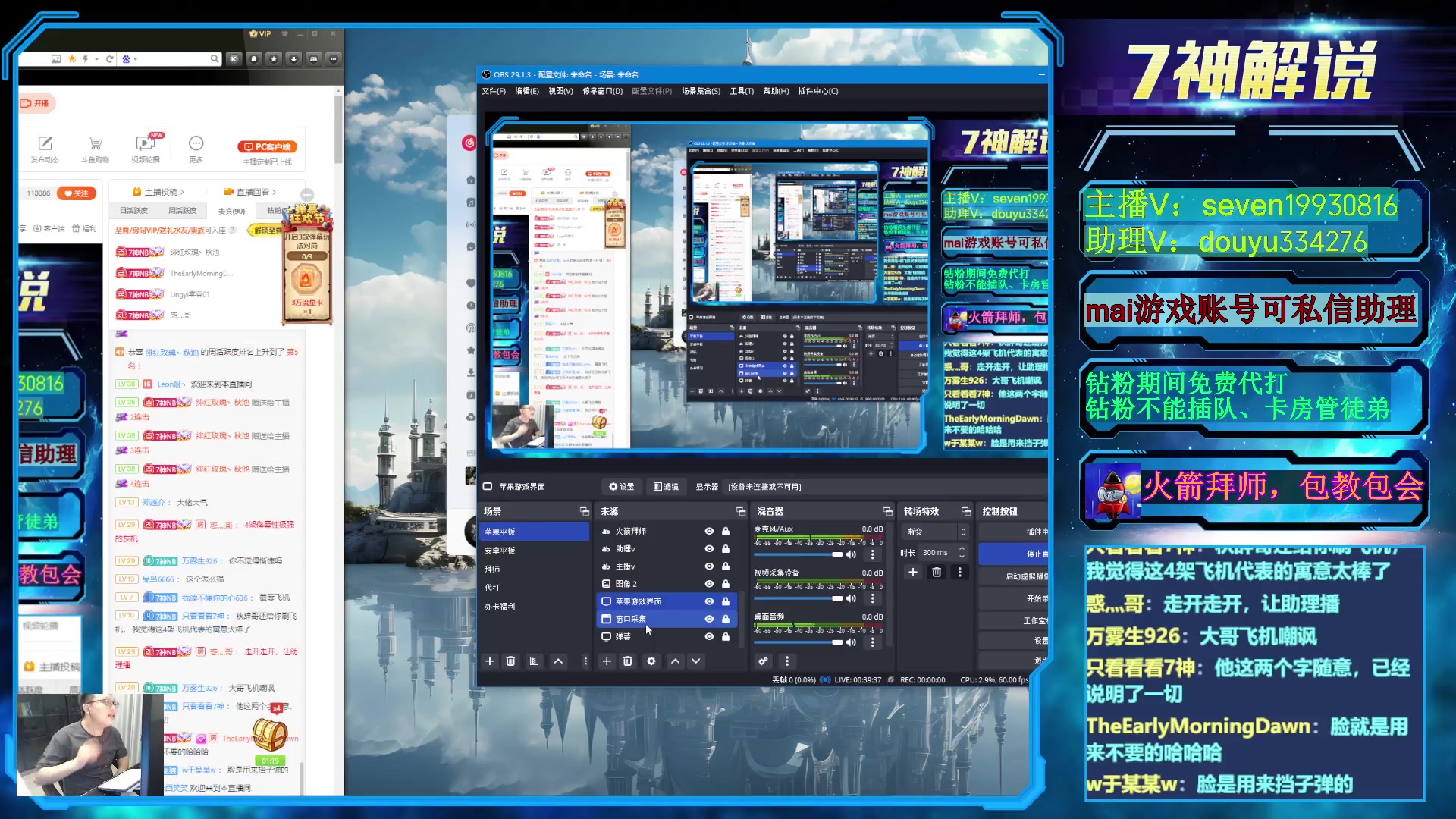Image resolution: width=1456 pixels, height=819 pixels.
Task: Open 麦克风/Aux channel three-dot options
Action: [872, 554]
